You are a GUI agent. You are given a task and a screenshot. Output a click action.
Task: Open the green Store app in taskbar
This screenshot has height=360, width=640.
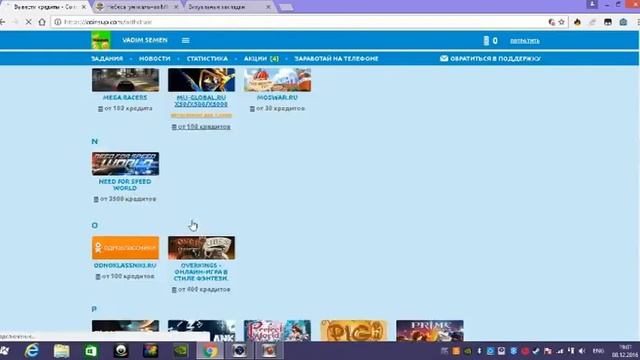click(91, 351)
